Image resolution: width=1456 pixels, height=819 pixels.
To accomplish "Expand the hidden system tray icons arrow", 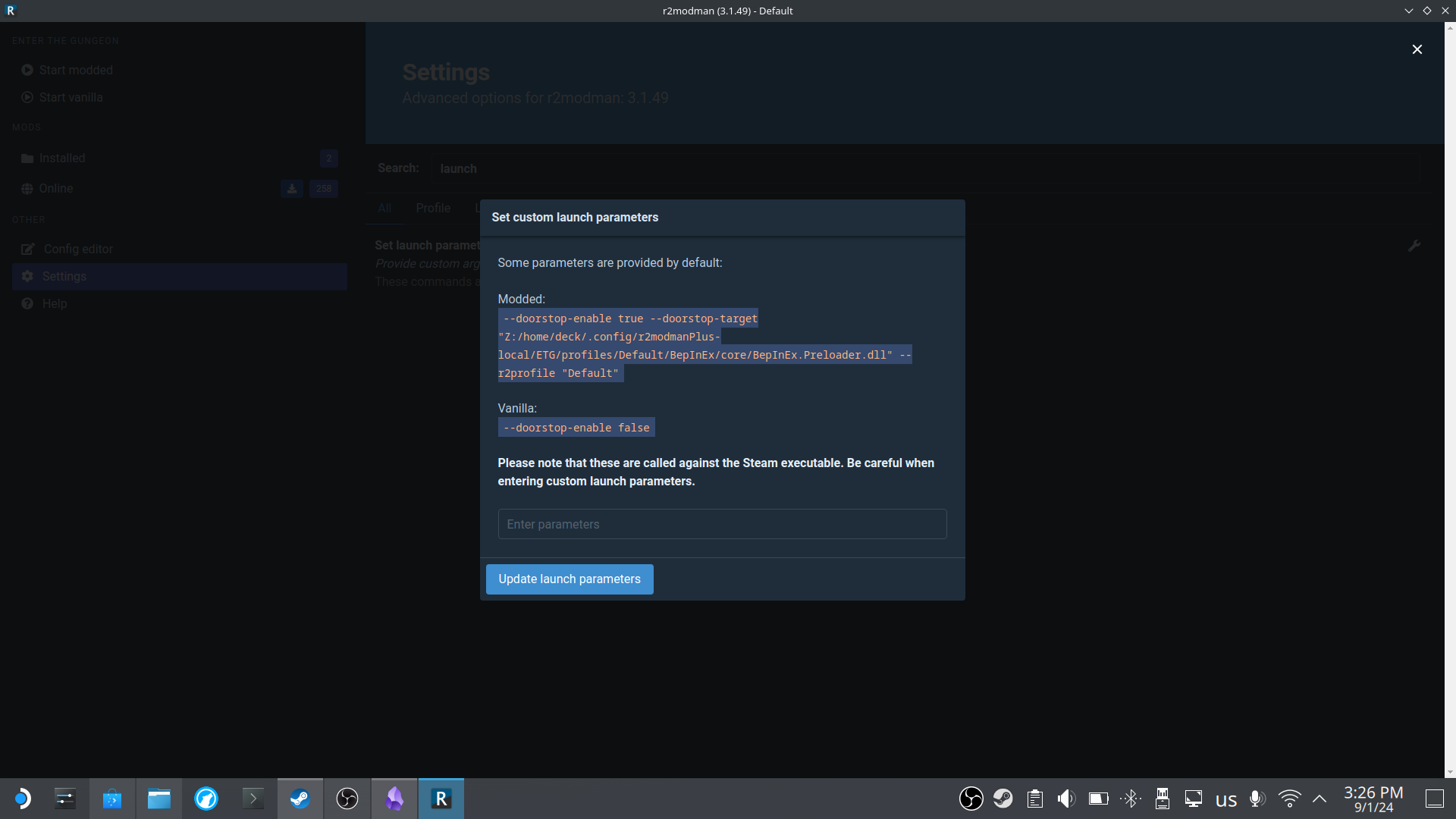I will pos(1319,799).
